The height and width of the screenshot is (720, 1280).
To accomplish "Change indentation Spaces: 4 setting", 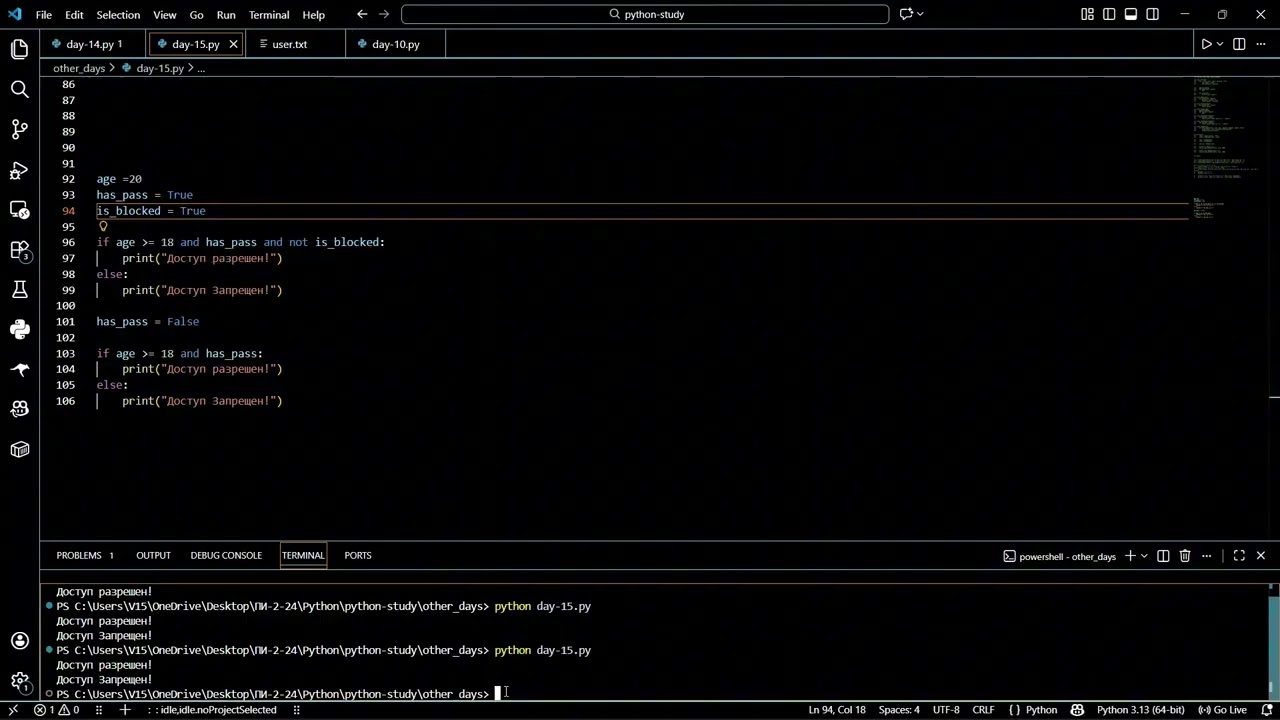I will tap(899, 710).
